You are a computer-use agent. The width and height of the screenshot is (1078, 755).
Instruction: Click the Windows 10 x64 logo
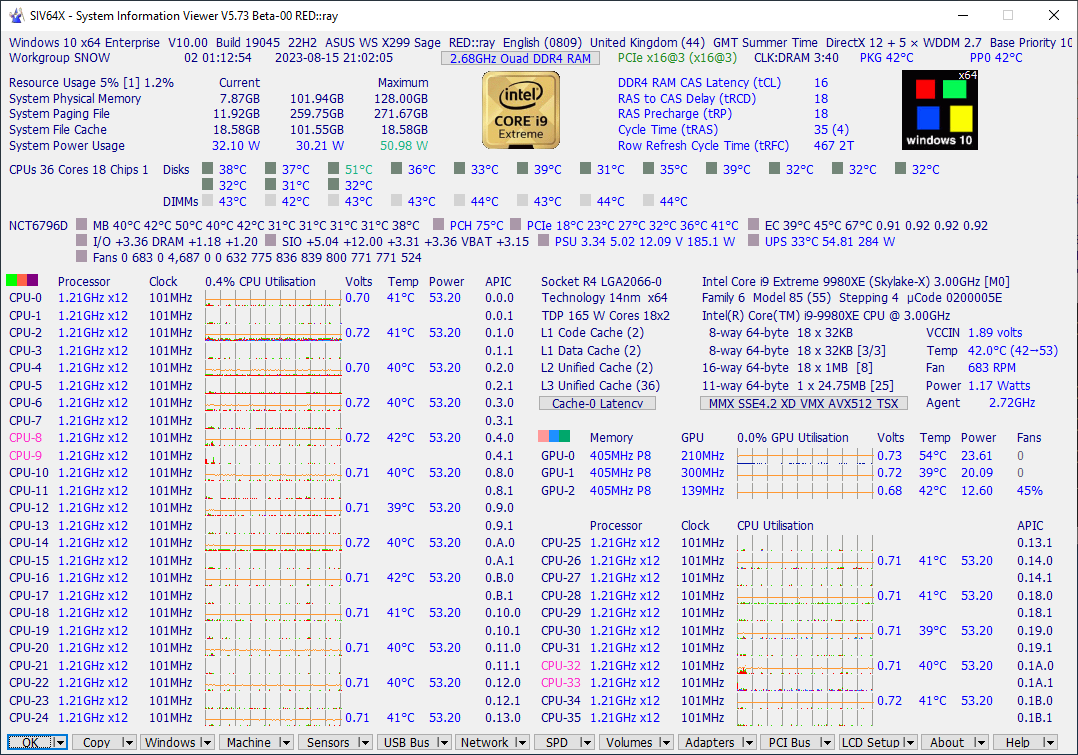(939, 112)
